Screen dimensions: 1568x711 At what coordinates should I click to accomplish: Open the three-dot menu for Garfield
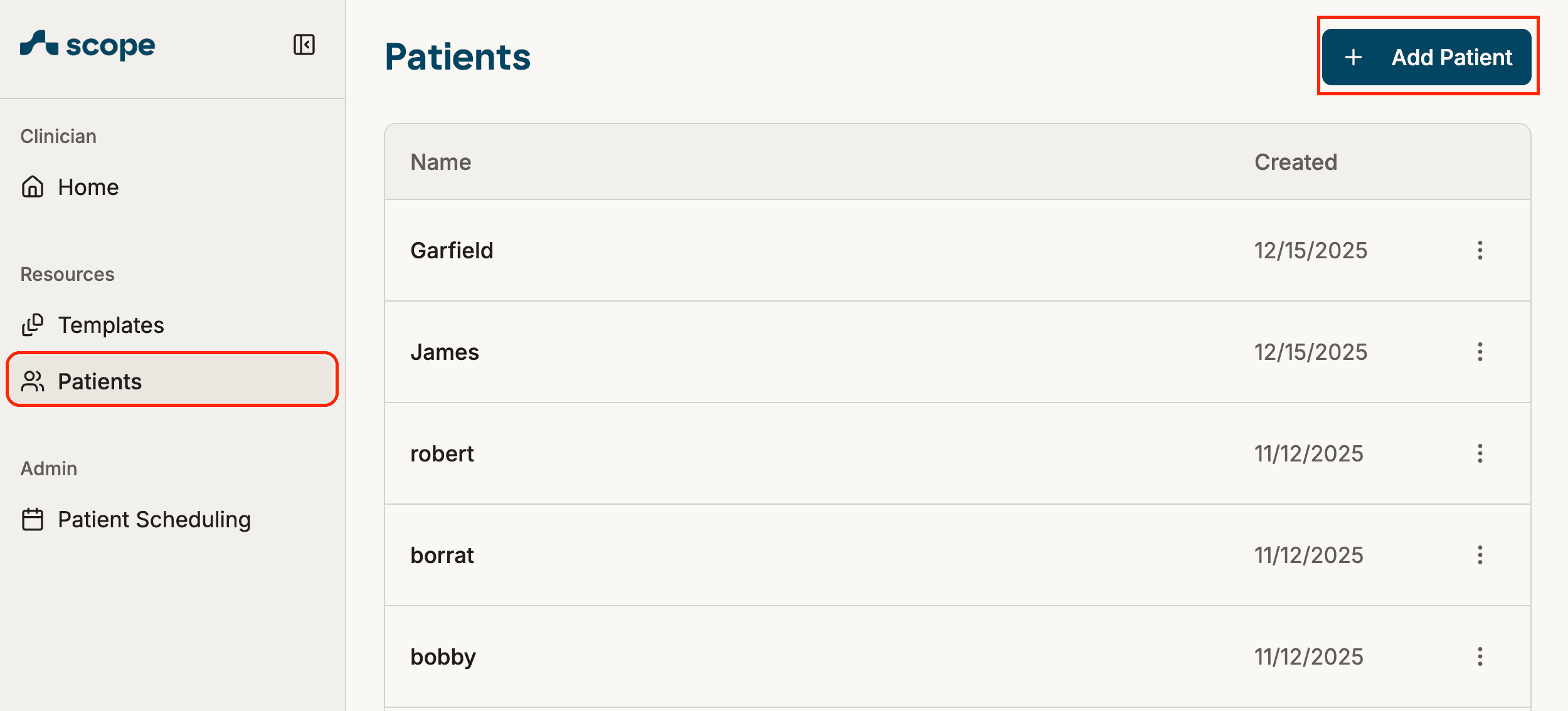pyautogui.click(x=1480, y=250)
